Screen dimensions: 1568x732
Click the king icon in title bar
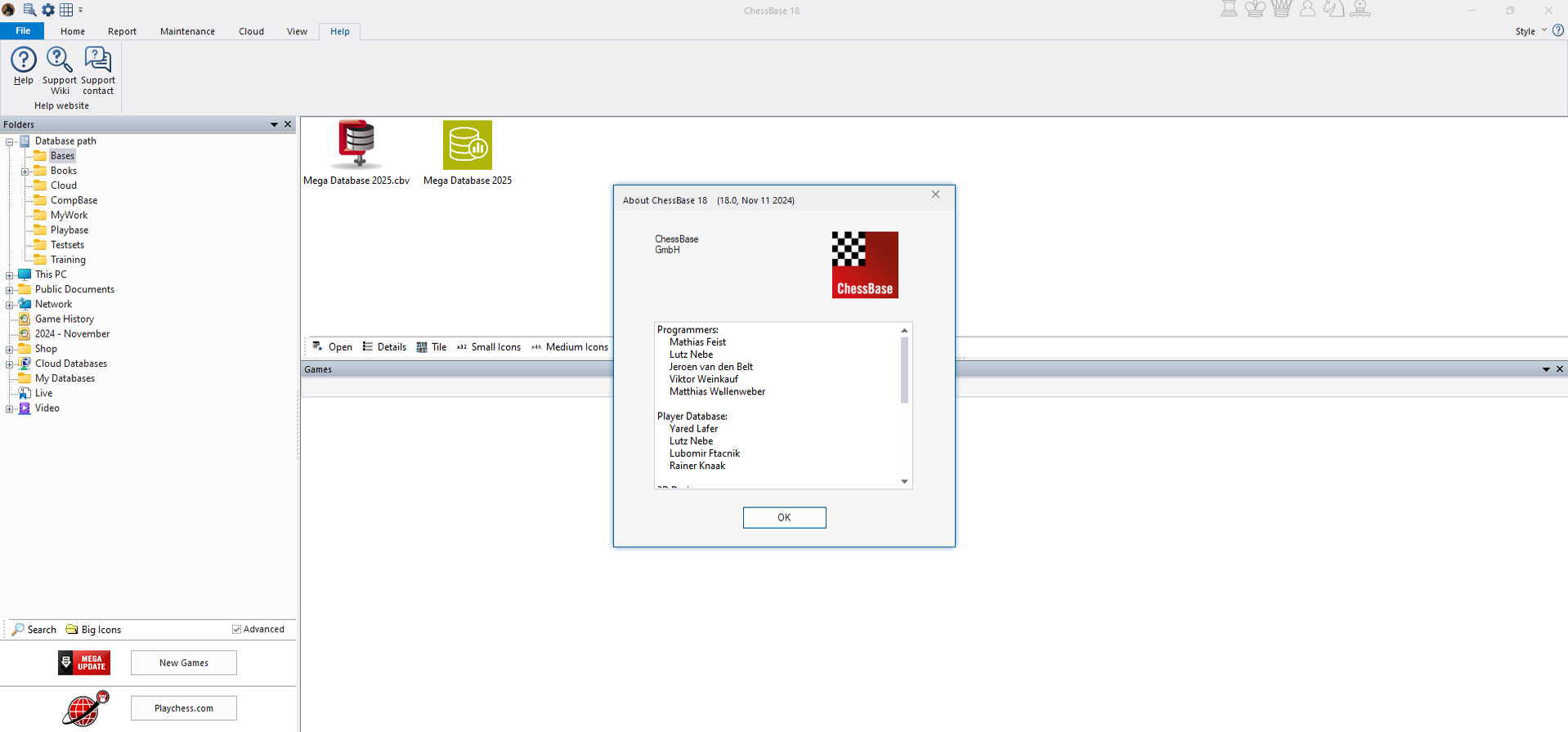1255,9
